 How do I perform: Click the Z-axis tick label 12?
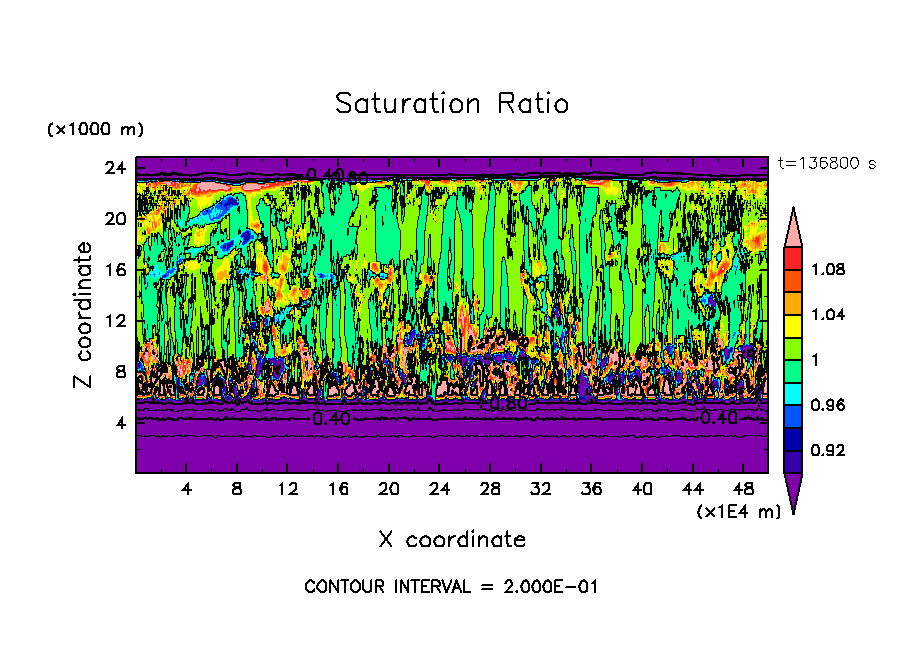(x=115, y=321)
